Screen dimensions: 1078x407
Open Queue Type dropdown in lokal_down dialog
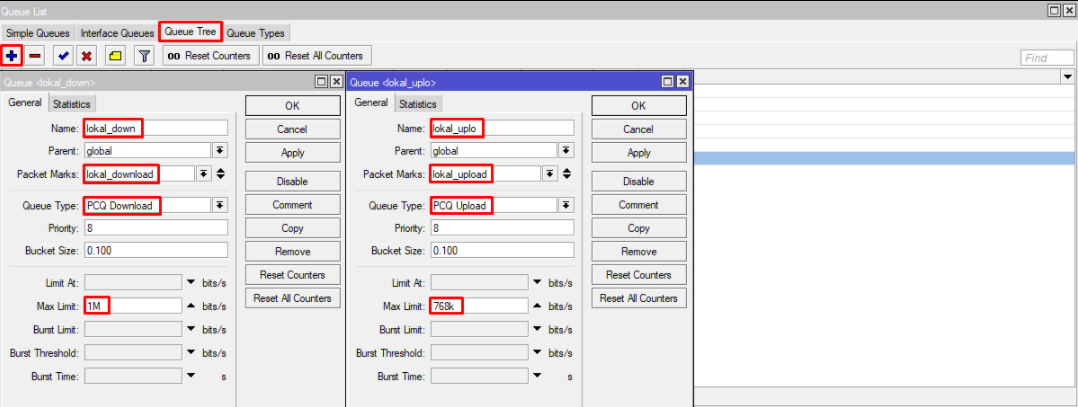[220, 205]
